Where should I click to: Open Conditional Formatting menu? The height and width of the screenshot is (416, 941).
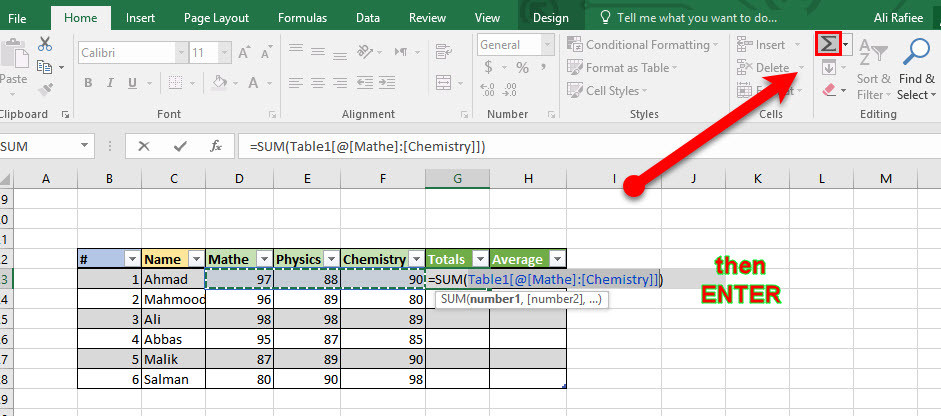[643, 44]
